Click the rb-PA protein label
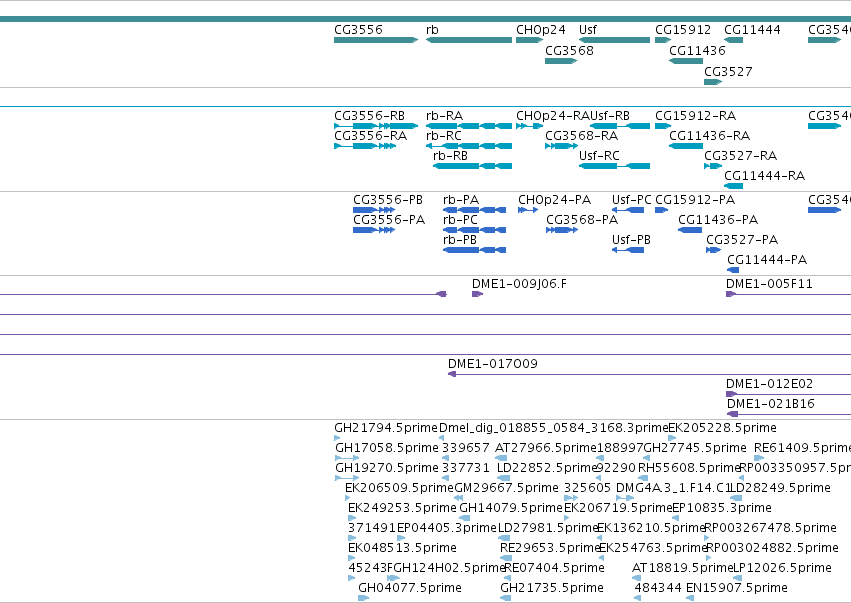Image resolution: width=851 pixels, height=603 pixels. 461,200
